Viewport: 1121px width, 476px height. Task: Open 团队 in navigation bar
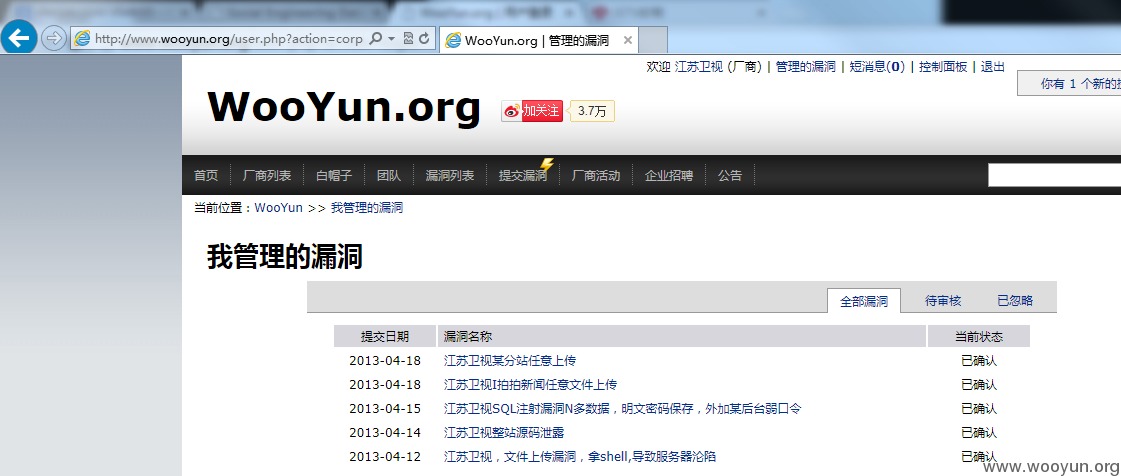389,175
